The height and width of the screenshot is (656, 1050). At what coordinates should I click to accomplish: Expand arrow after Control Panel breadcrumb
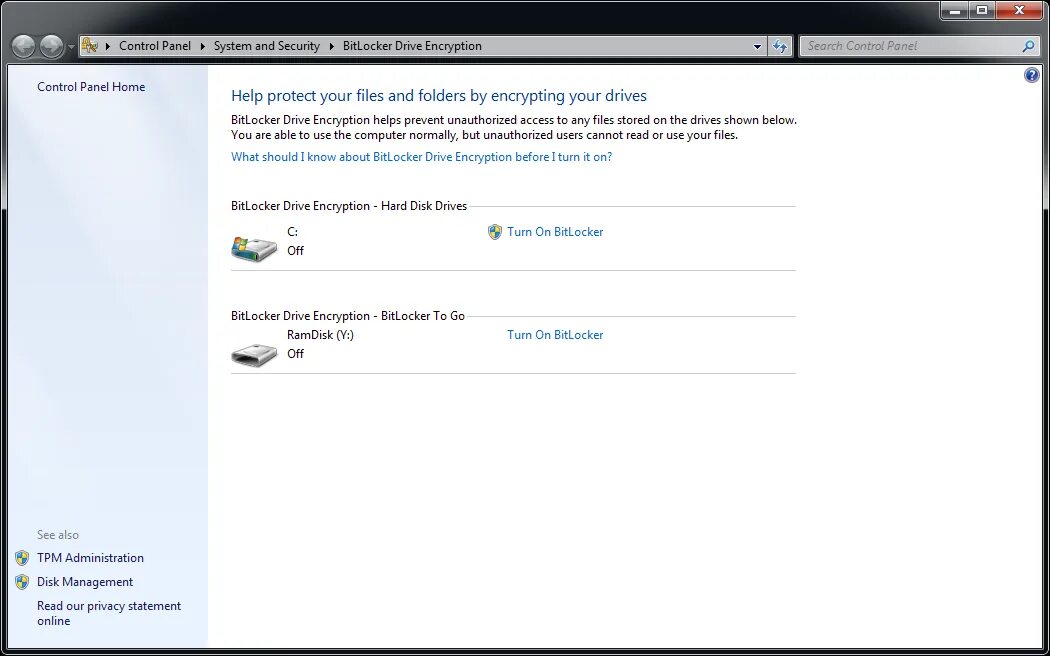pyautogui.click(x=202, y=46)
